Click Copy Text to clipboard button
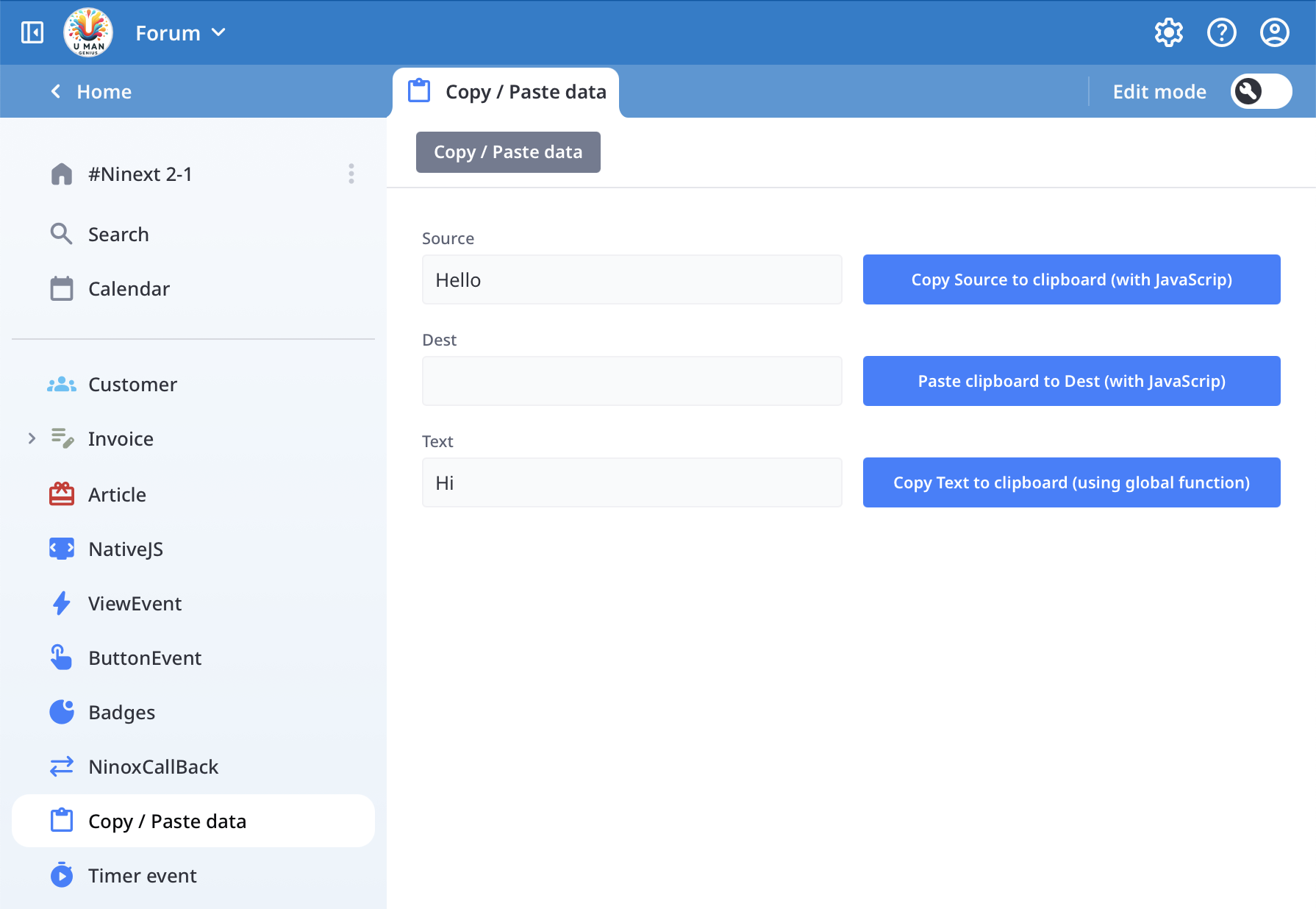The width and height of the screenshot is (1316, 909). [x=1072, y=482]
